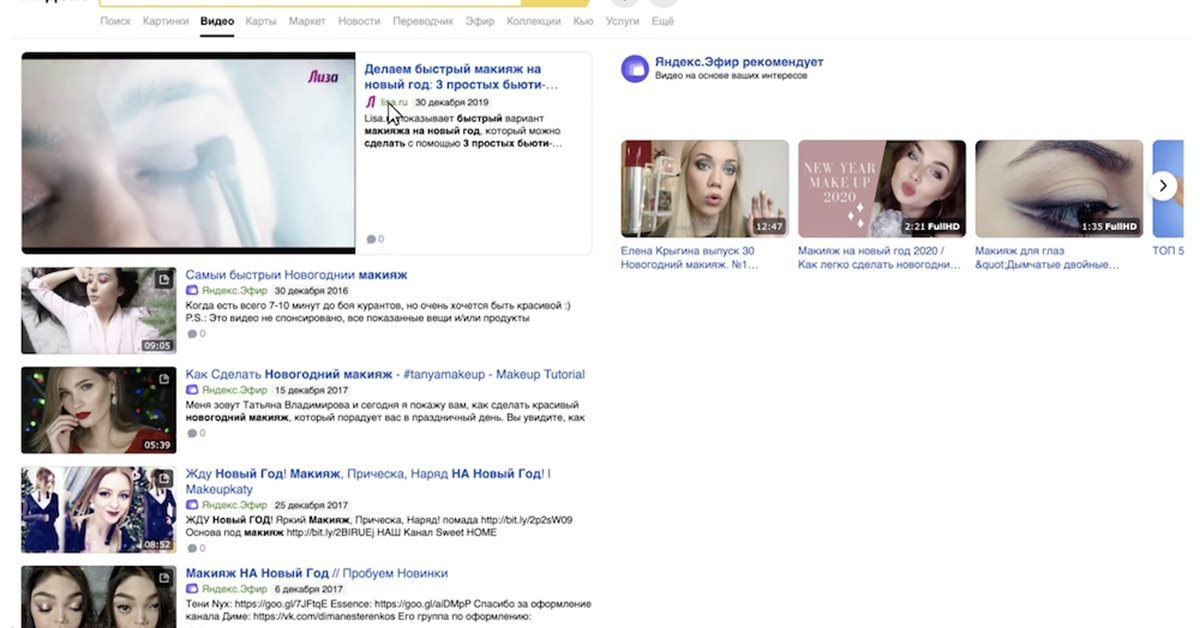Open the Услуги tab

point(623,21)
